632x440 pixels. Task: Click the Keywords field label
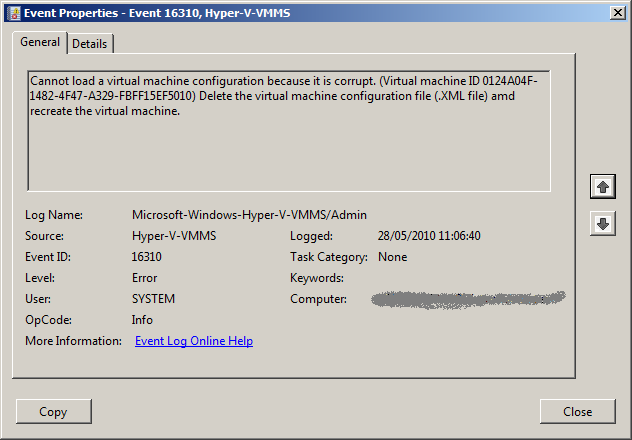(x=317, y=278)
